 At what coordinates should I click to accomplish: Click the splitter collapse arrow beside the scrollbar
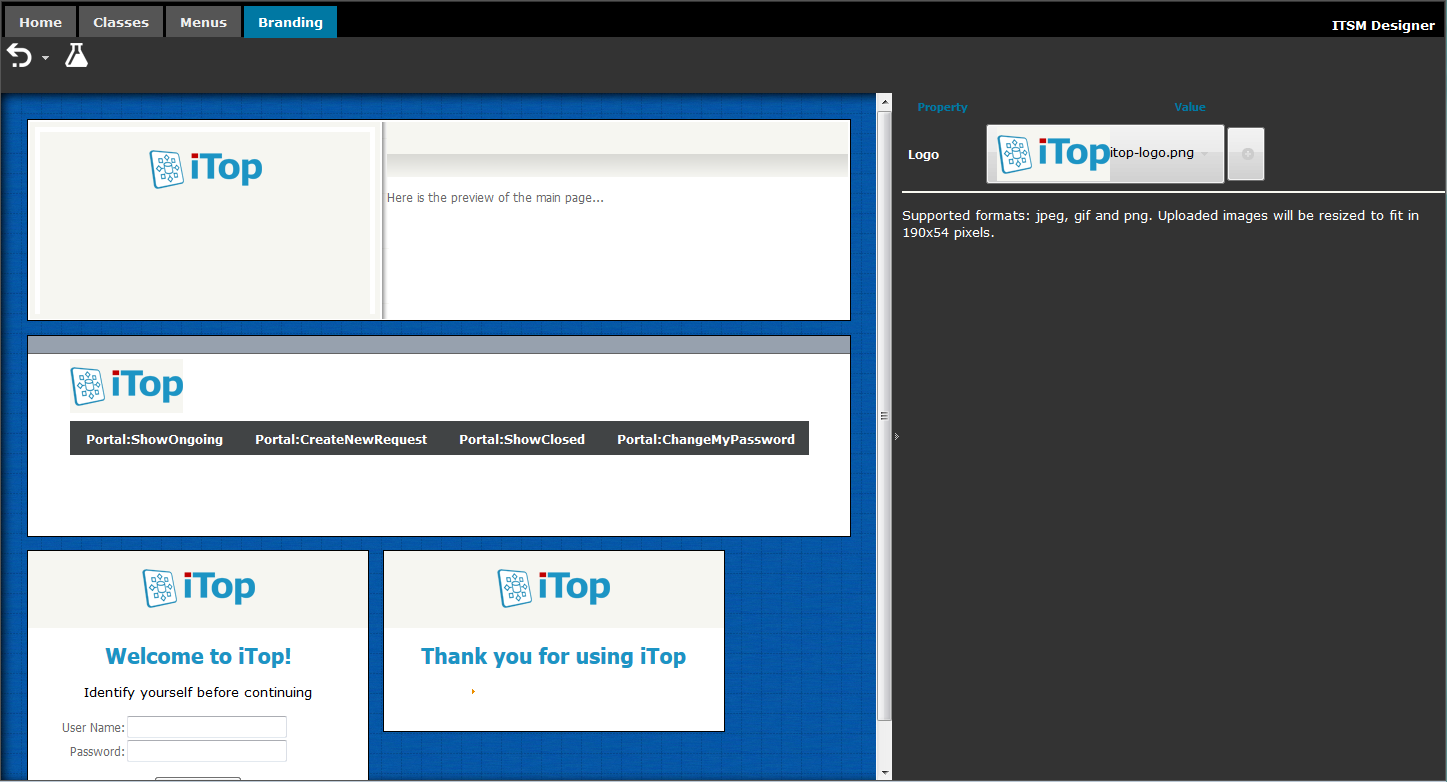tap(896, 436)
